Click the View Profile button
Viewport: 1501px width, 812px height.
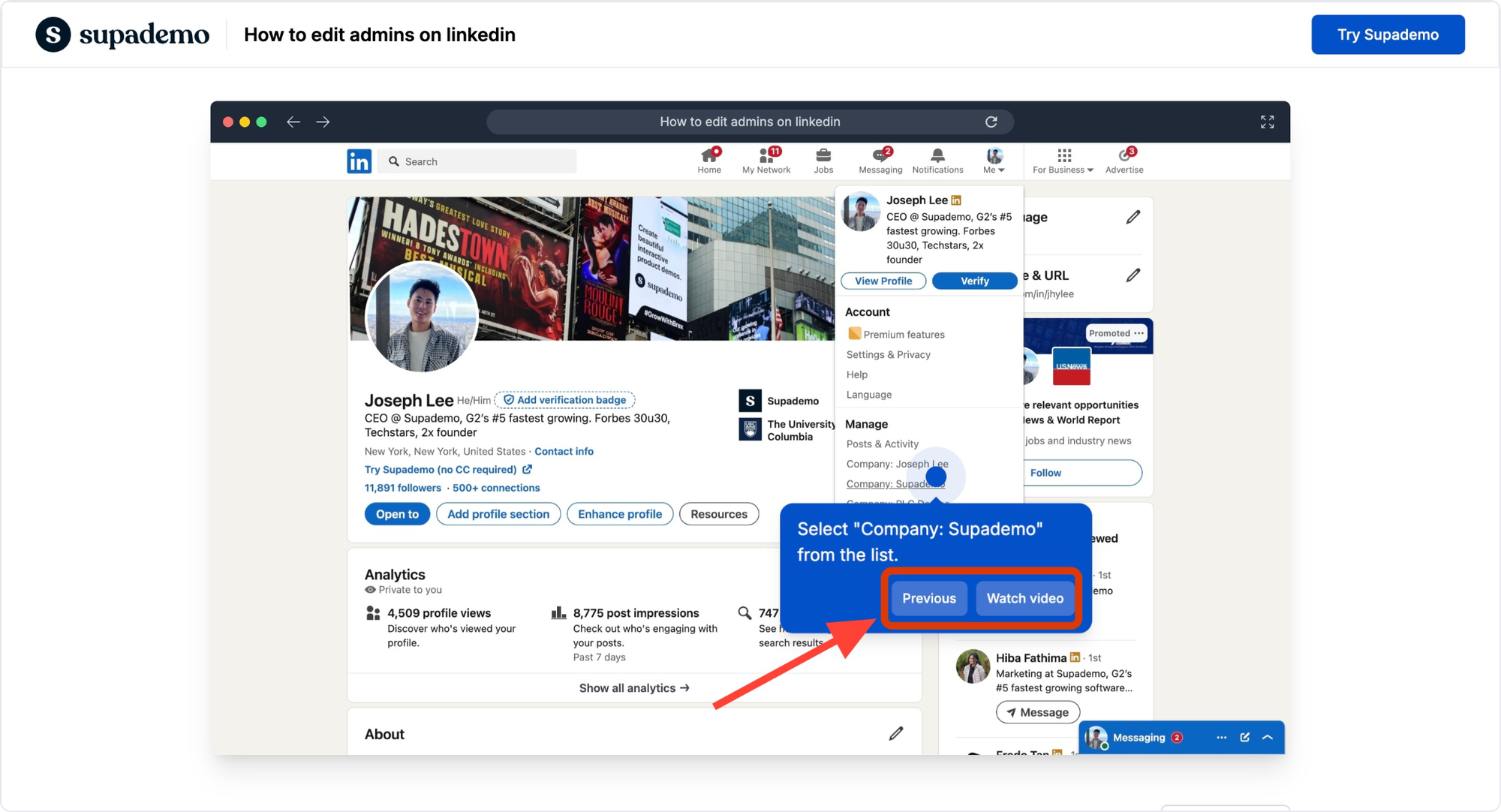tap(883, 281)
